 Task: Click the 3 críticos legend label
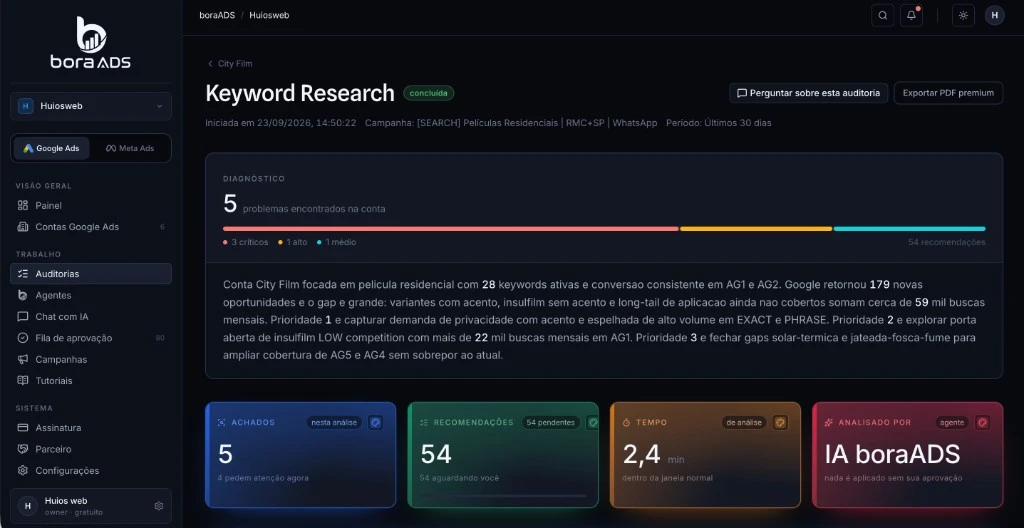coord(246,242)
